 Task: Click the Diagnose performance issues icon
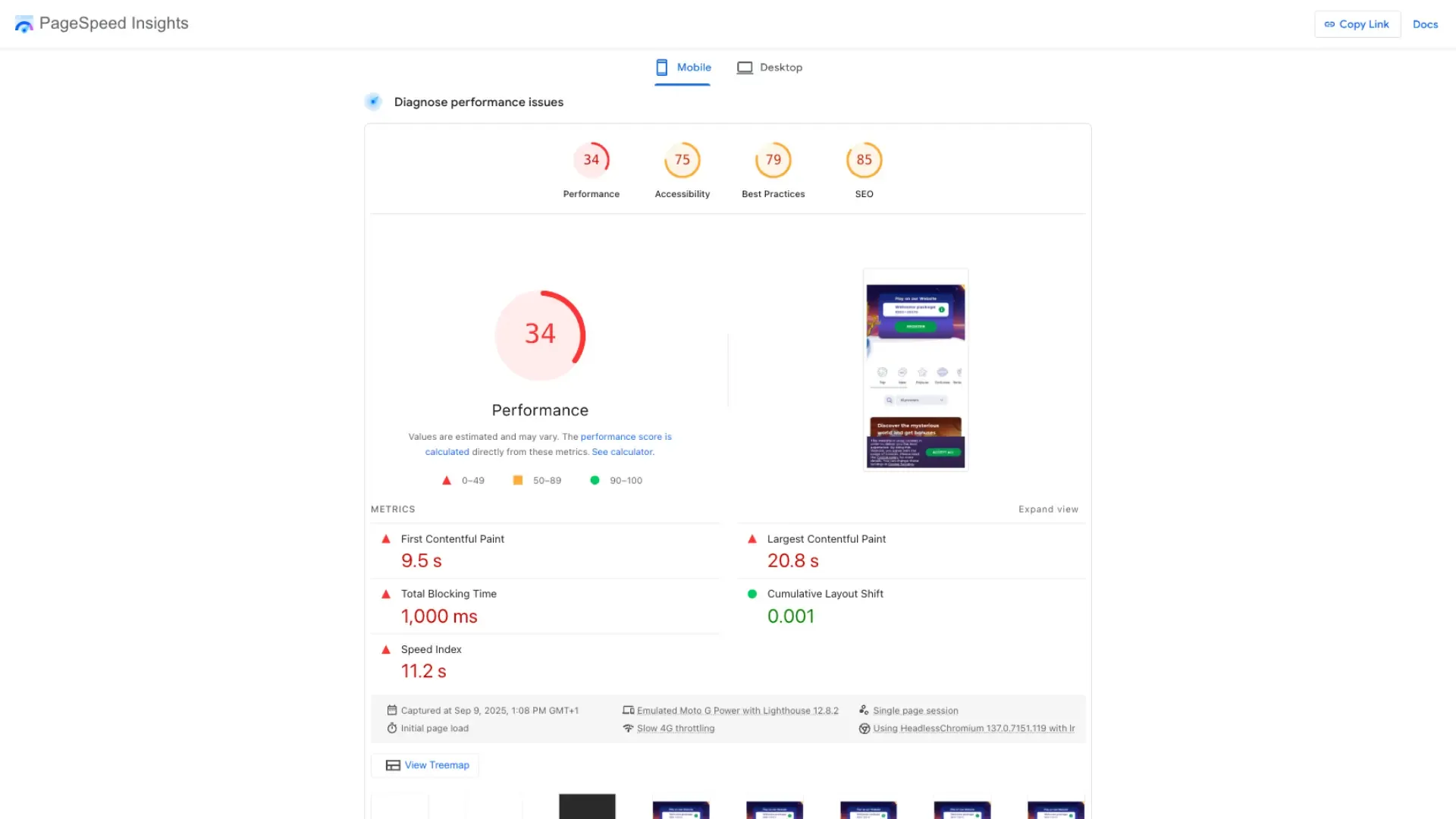click(x=373, y=102)
